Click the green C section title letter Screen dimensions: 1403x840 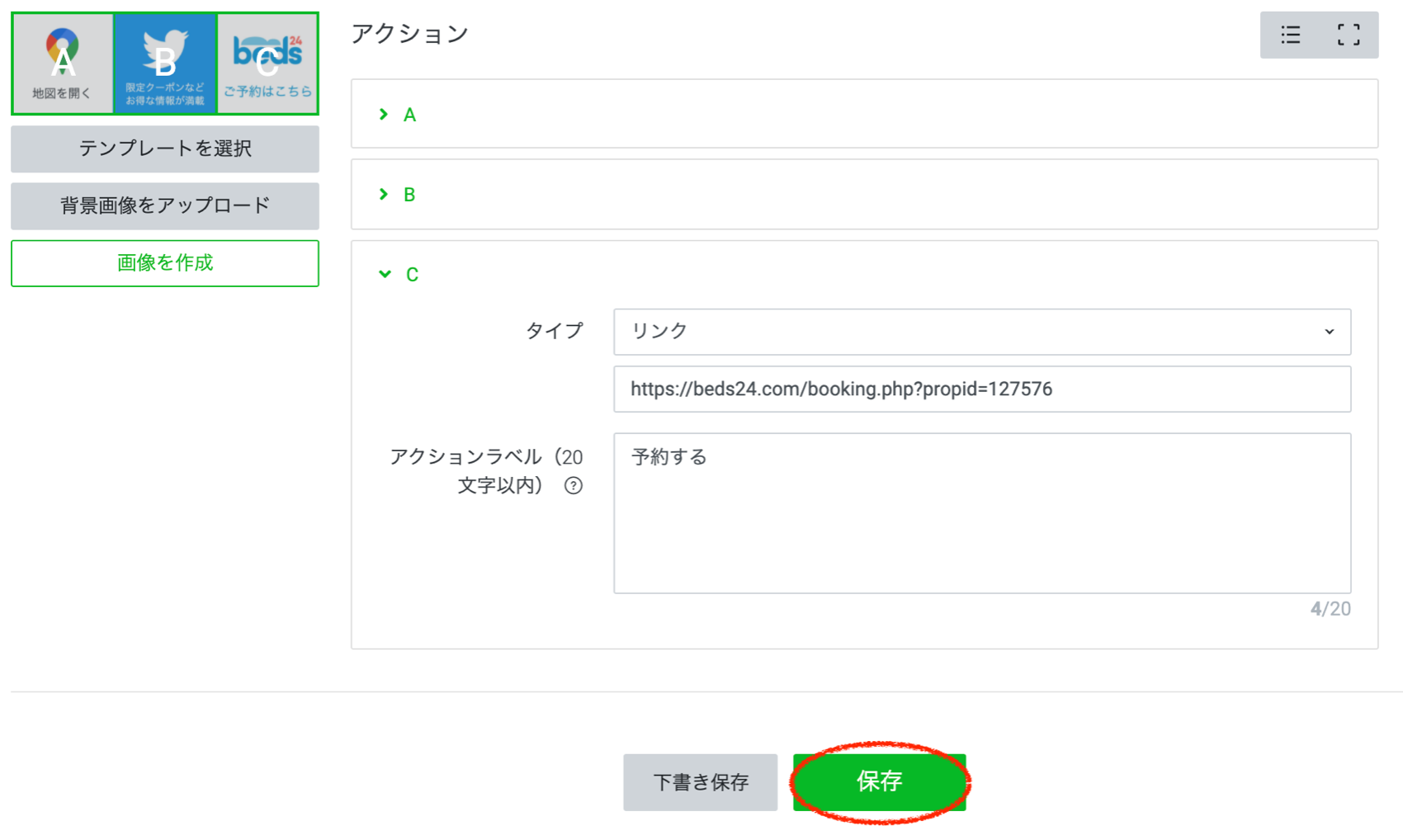click(x=412, y=275)
